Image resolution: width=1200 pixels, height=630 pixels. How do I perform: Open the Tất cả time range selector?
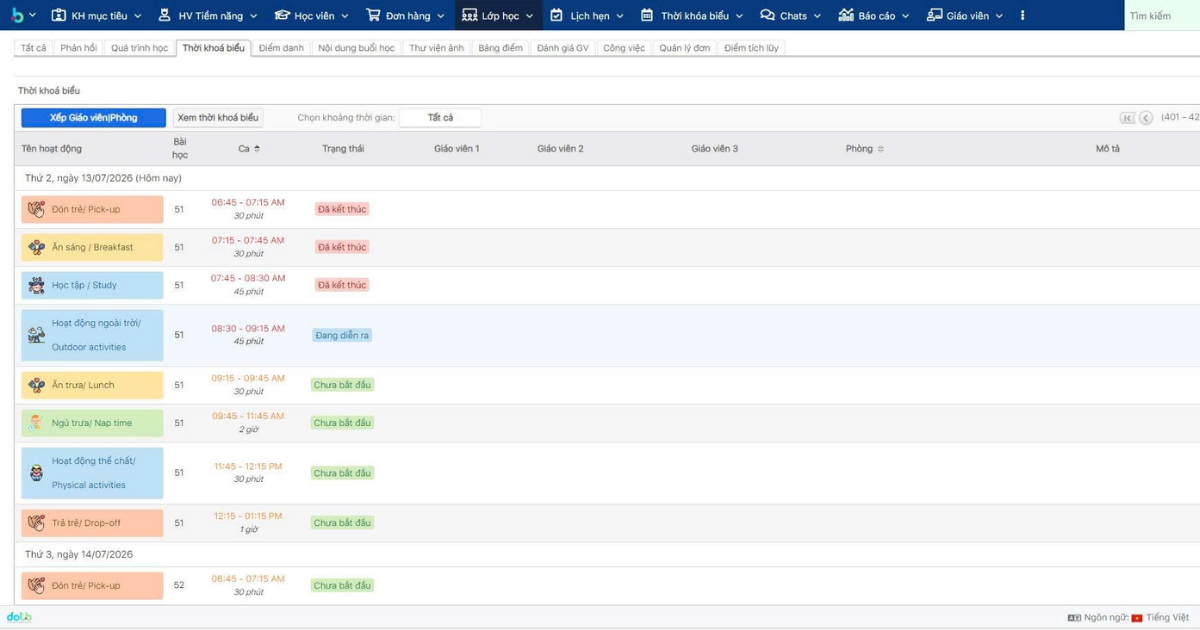[440, 118]
